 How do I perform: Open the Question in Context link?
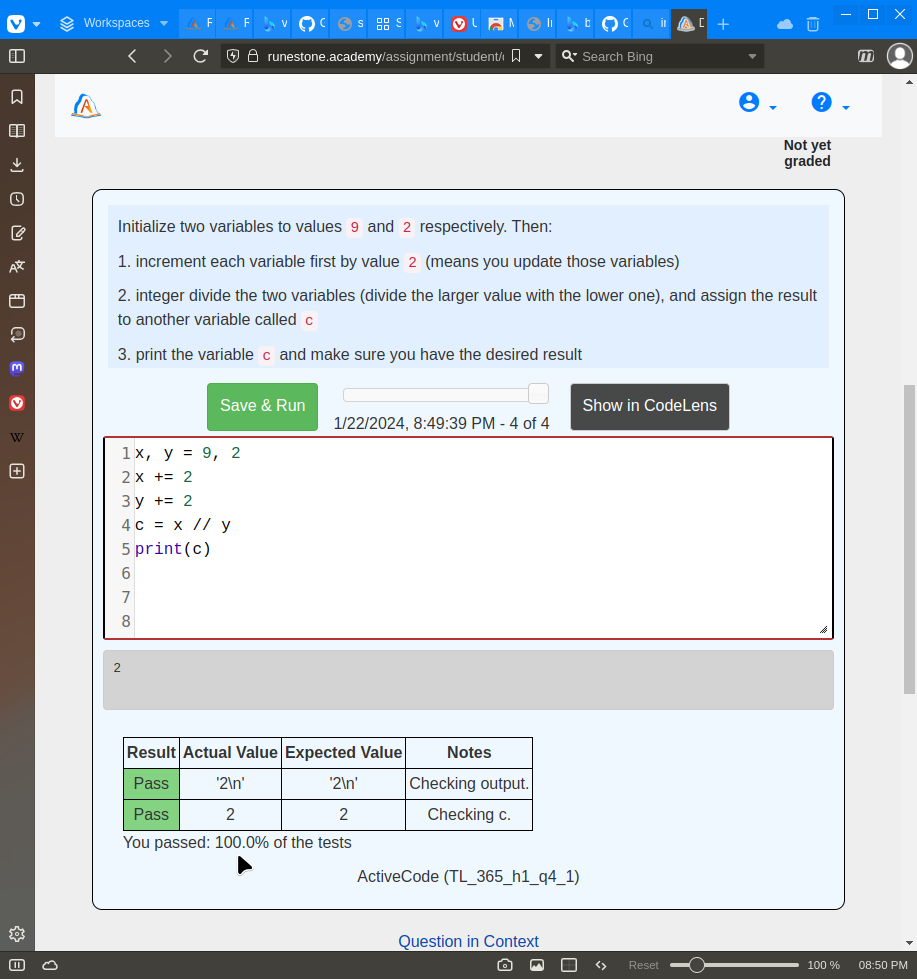[468, 941]
